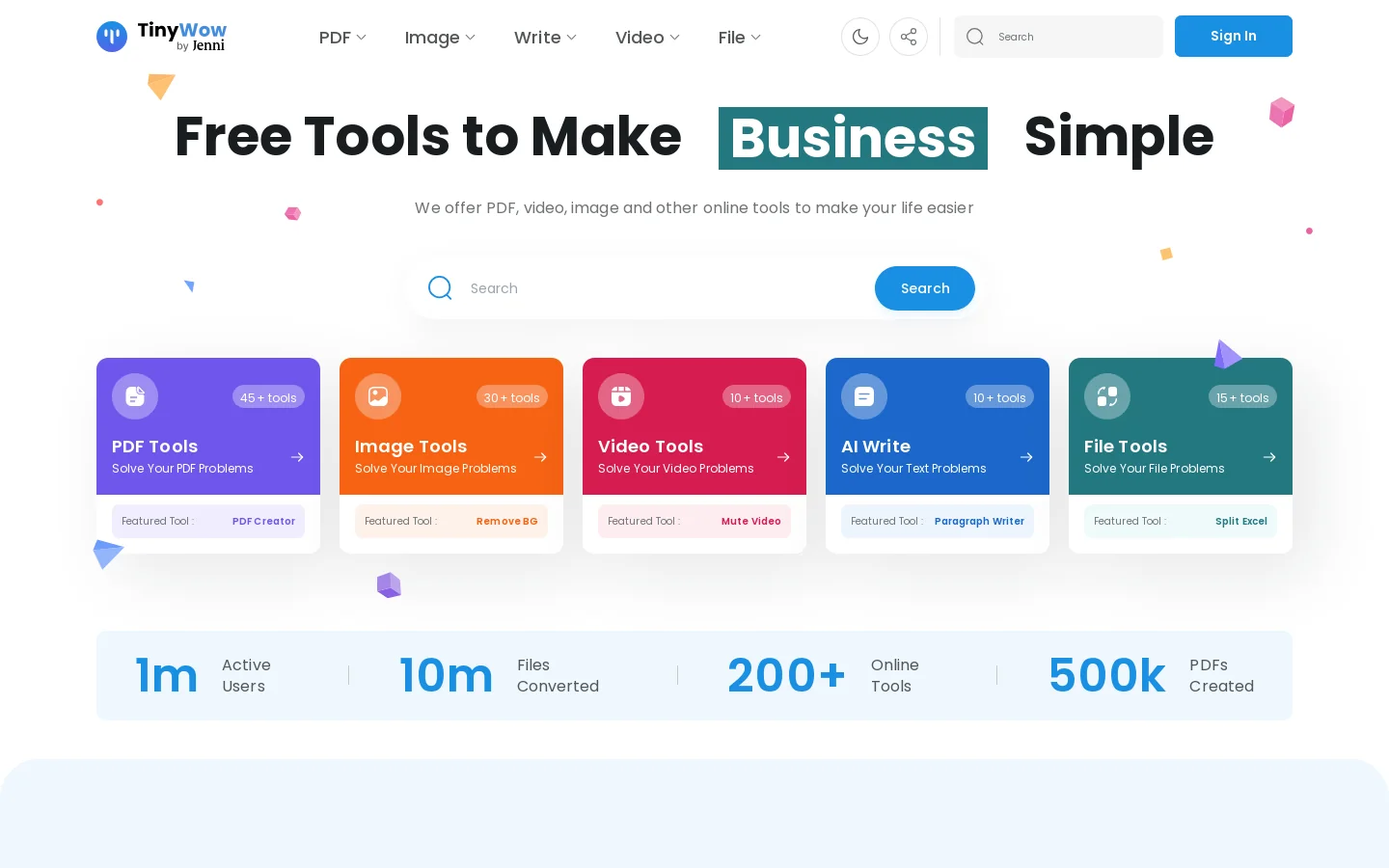Click the arrow on File Tools card
Image resolution: width=1389 pixels, height=868 pixels.
[1269, 457]
